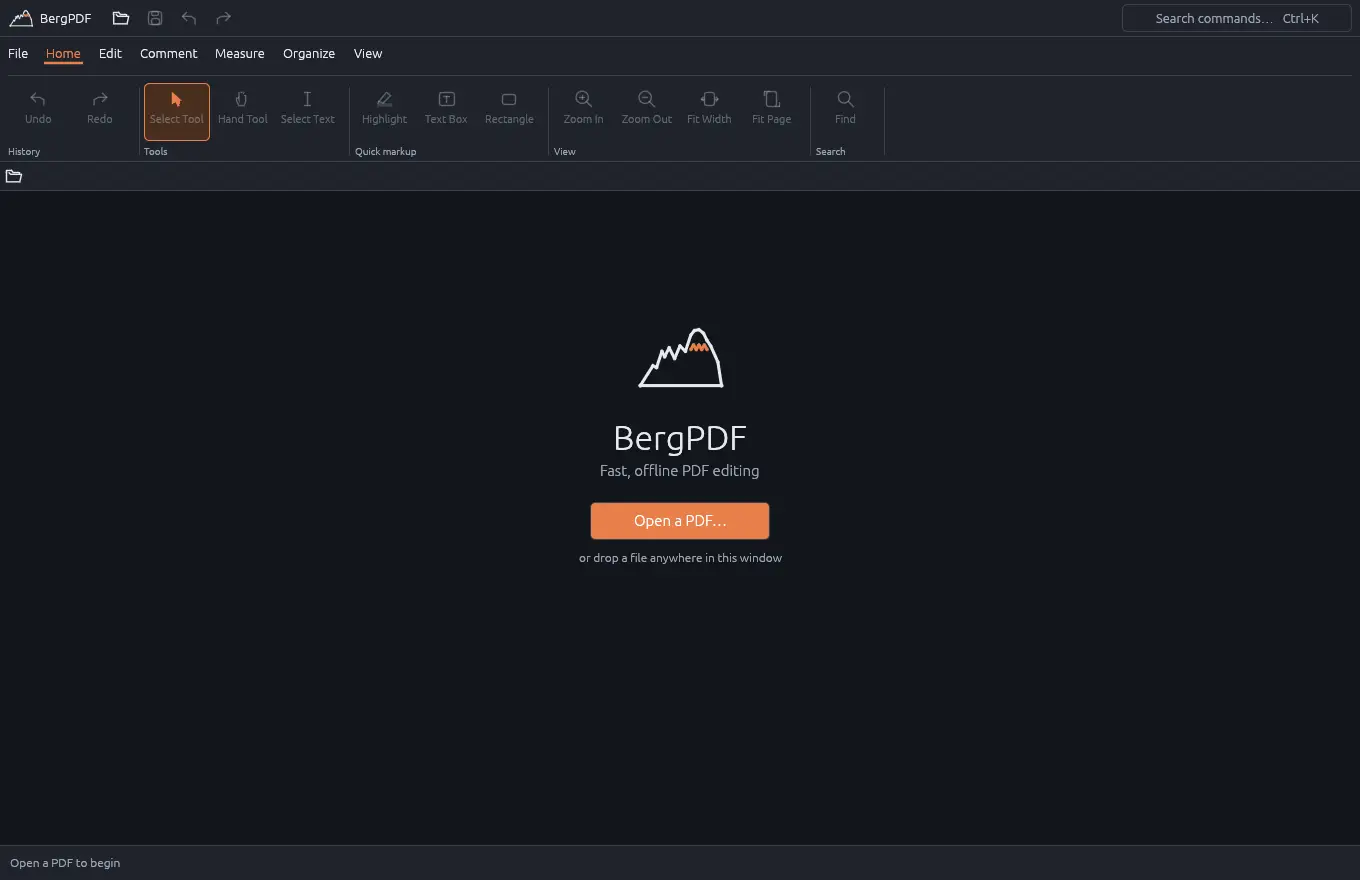The height and width of the screenshot is (880, 1360).
Task: Activate the Select Tool
Action: 177,111
